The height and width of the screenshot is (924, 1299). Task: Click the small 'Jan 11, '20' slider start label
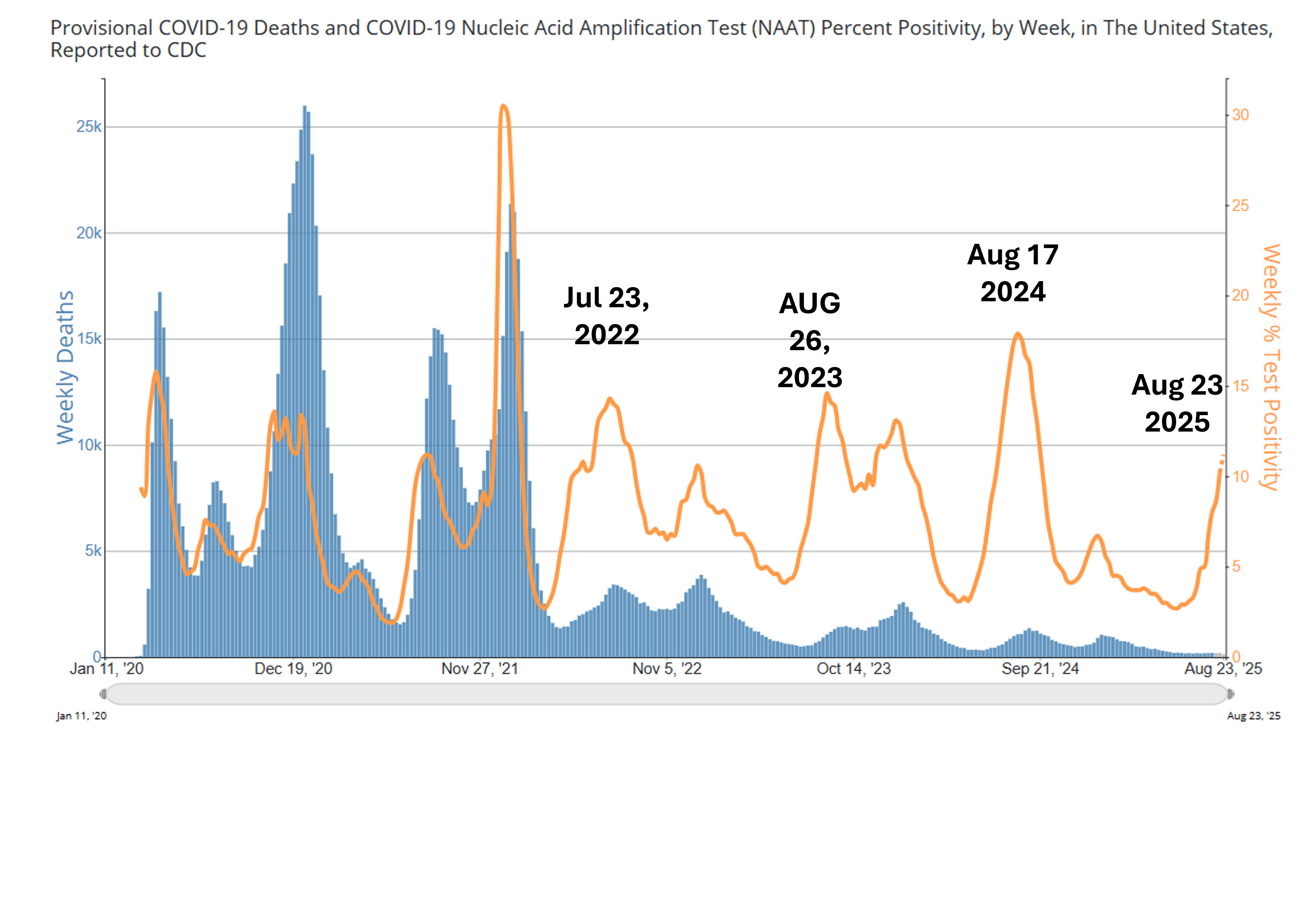[x=81, y=716]
